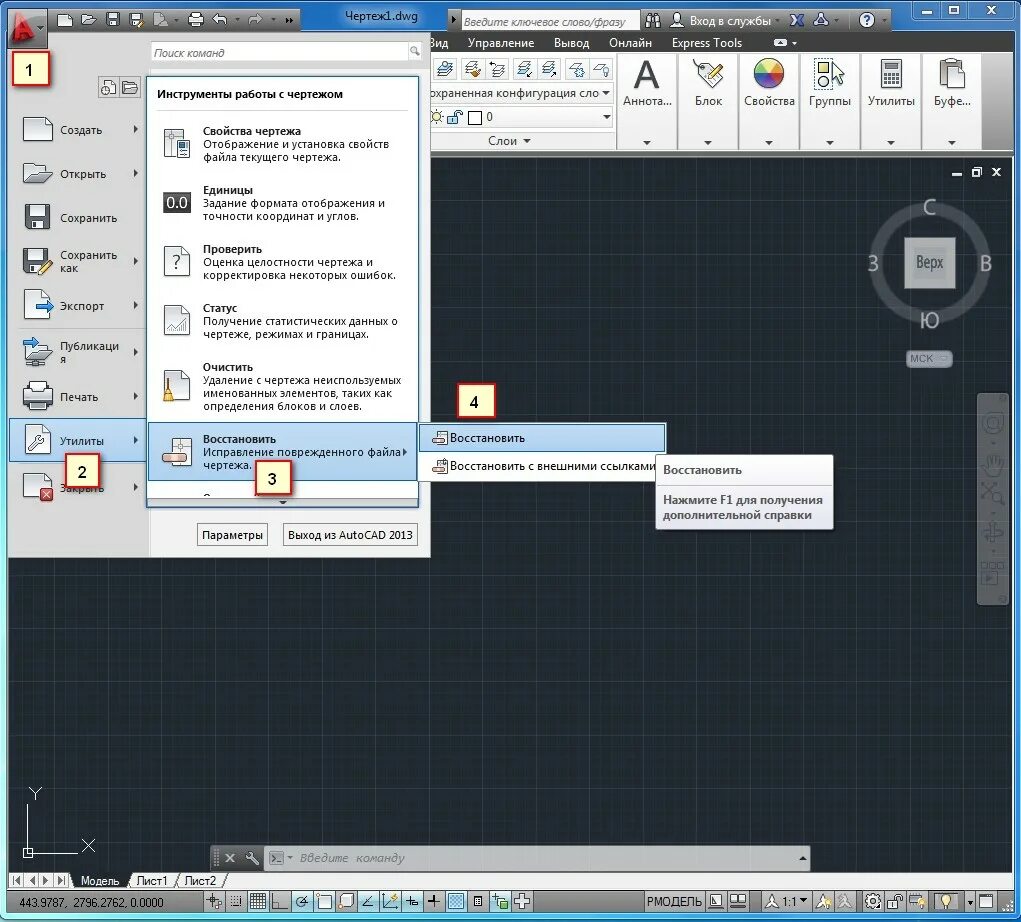Click the Верх face of the ViewCube
The image size is (1021, 922).
(x=930, y=262)
